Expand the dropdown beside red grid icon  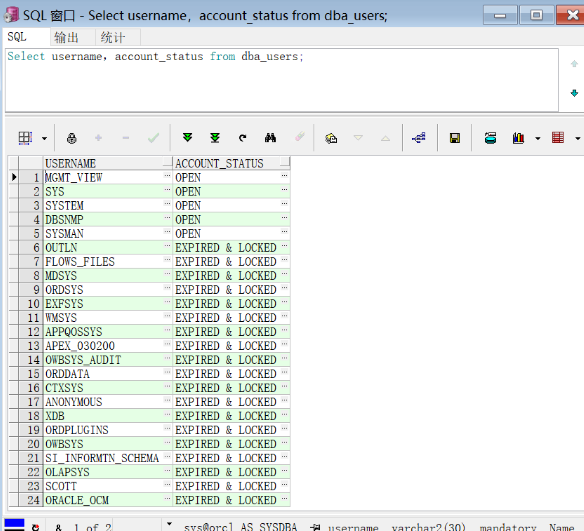[x=577, y=139]
